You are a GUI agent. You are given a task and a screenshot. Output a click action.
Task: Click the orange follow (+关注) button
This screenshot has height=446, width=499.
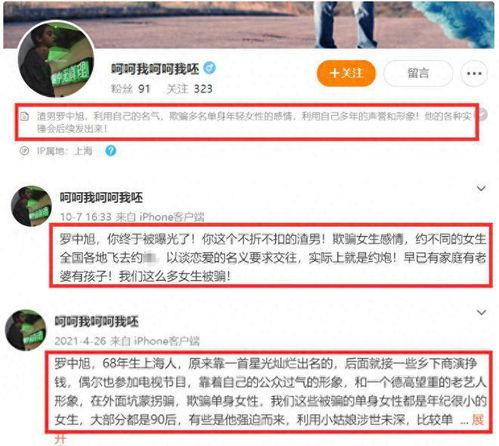coord(346,73)
